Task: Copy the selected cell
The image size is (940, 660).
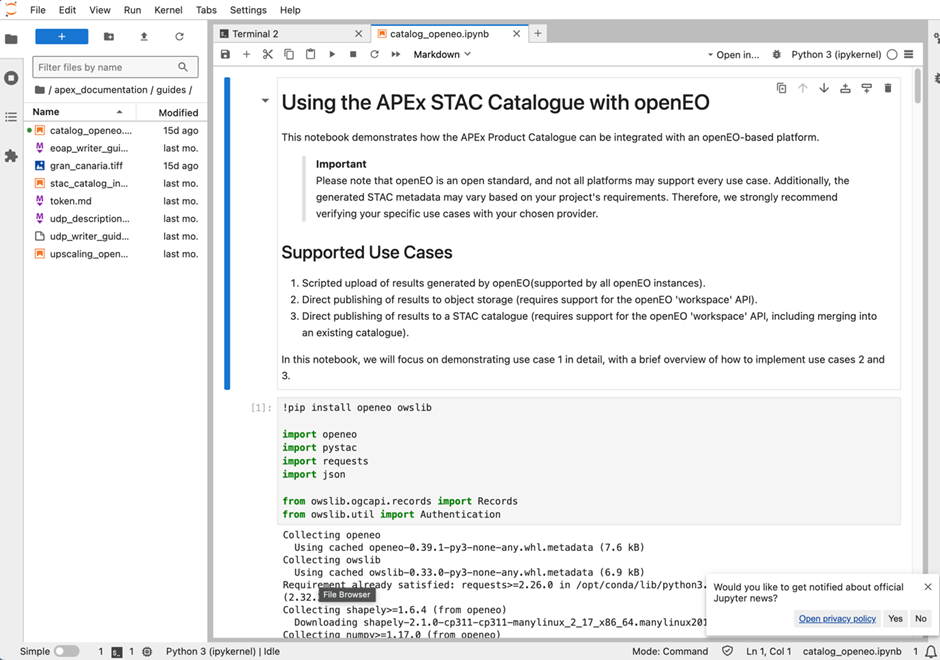Action: 289,55
